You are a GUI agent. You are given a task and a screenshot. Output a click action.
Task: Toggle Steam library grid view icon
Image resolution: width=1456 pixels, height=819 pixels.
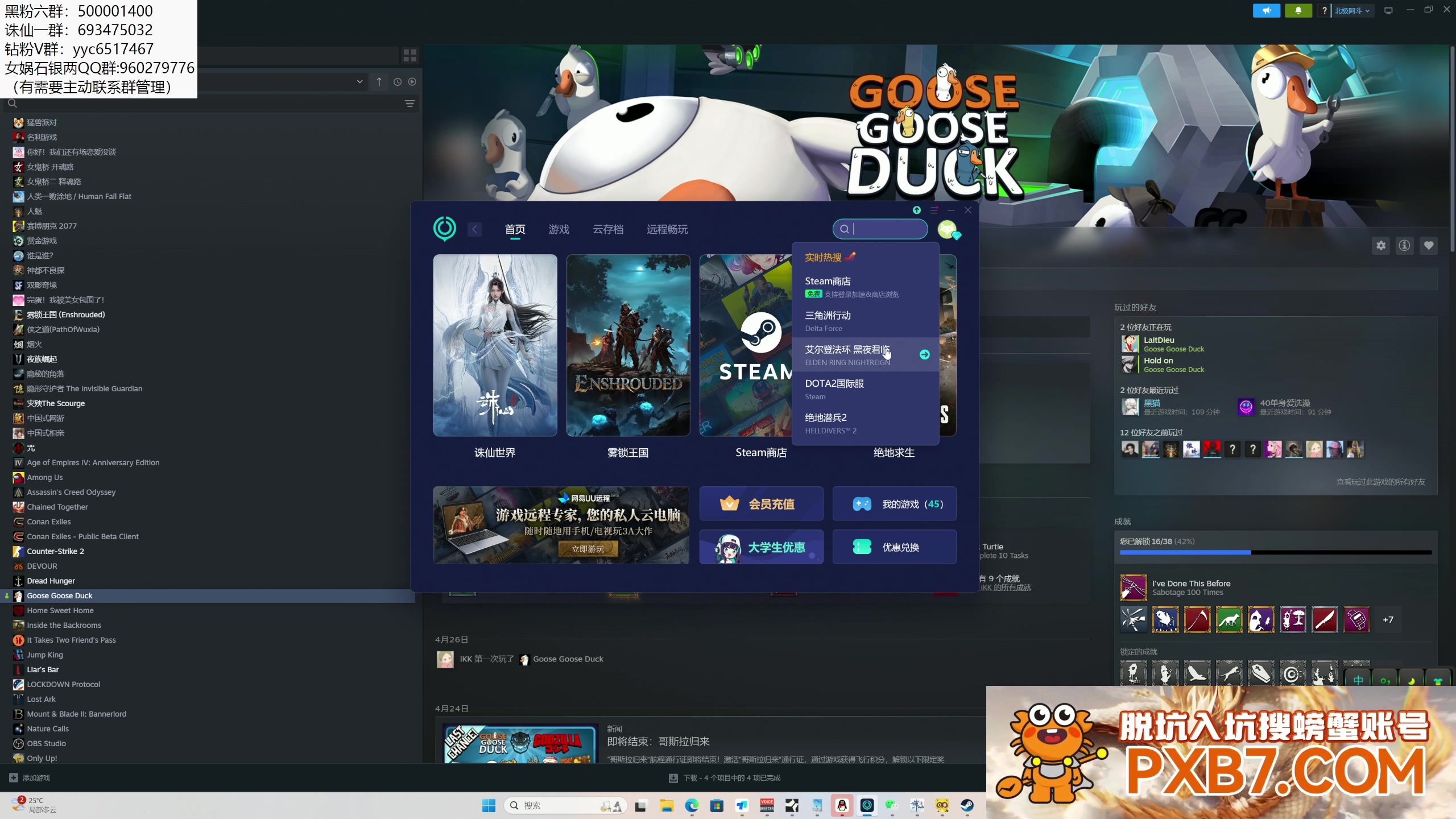click(410, 55)
